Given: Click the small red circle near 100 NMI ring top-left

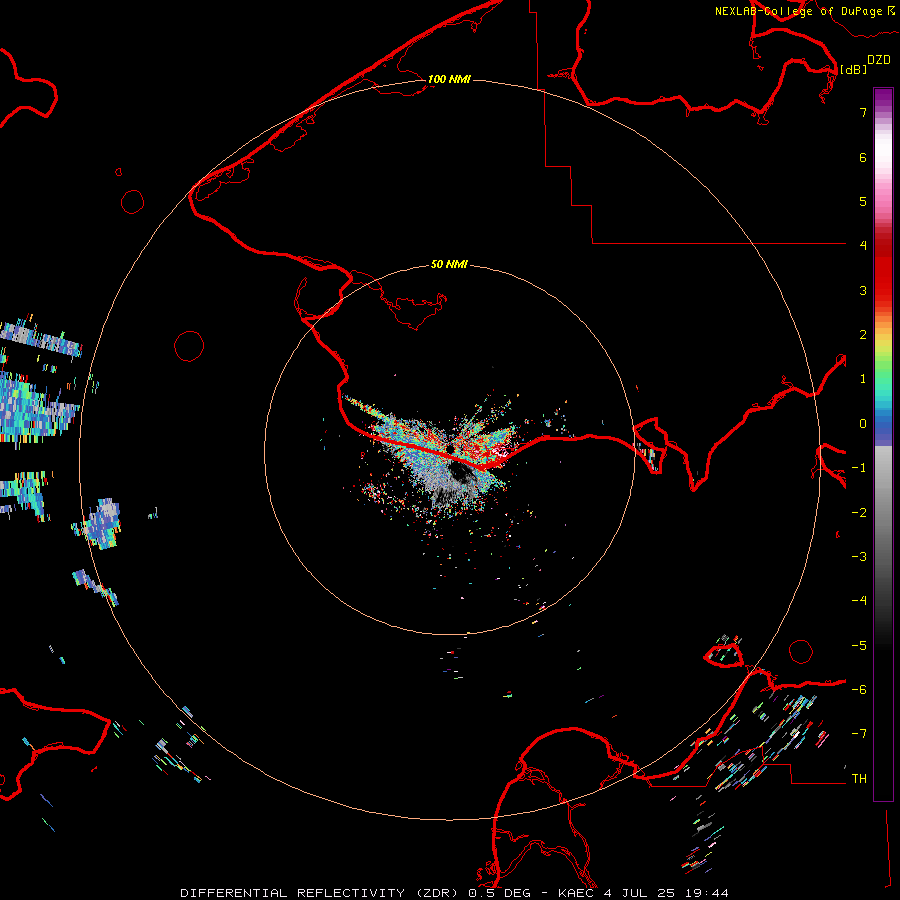Looking at the screenshot, I should pos(133,202).
